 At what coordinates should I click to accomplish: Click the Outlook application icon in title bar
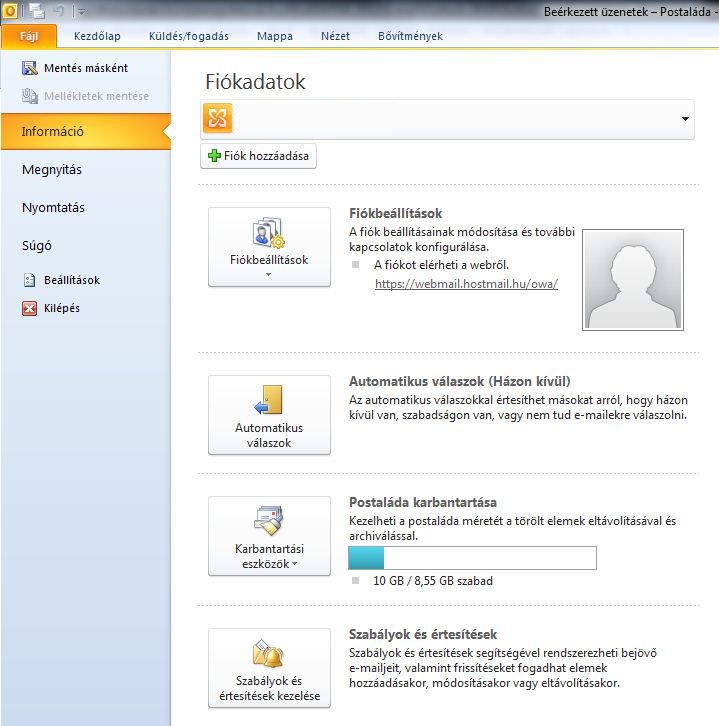click(10, 10)
